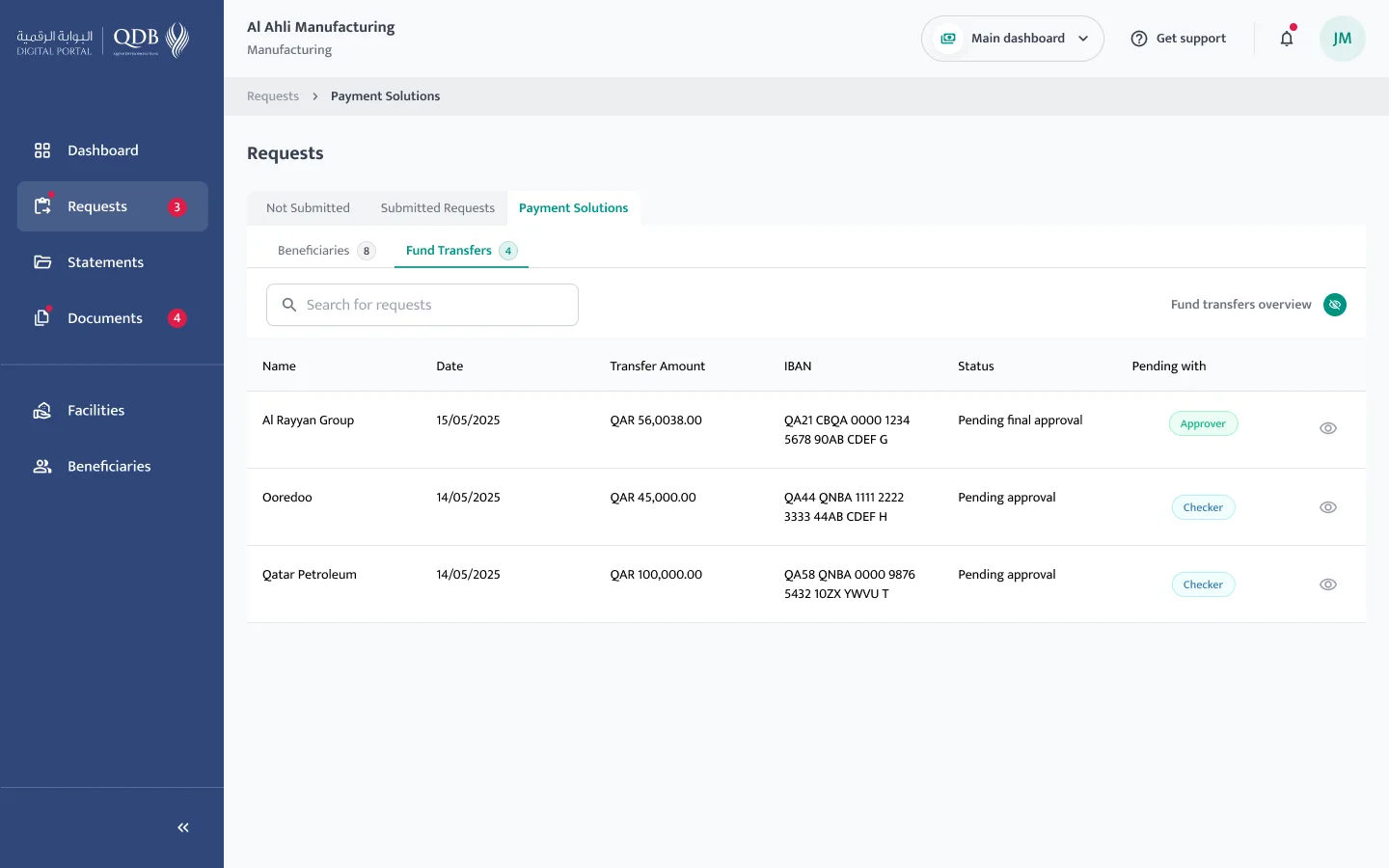
Task: Click Payment Solutions breadcrumb
Action: (385, 96)
